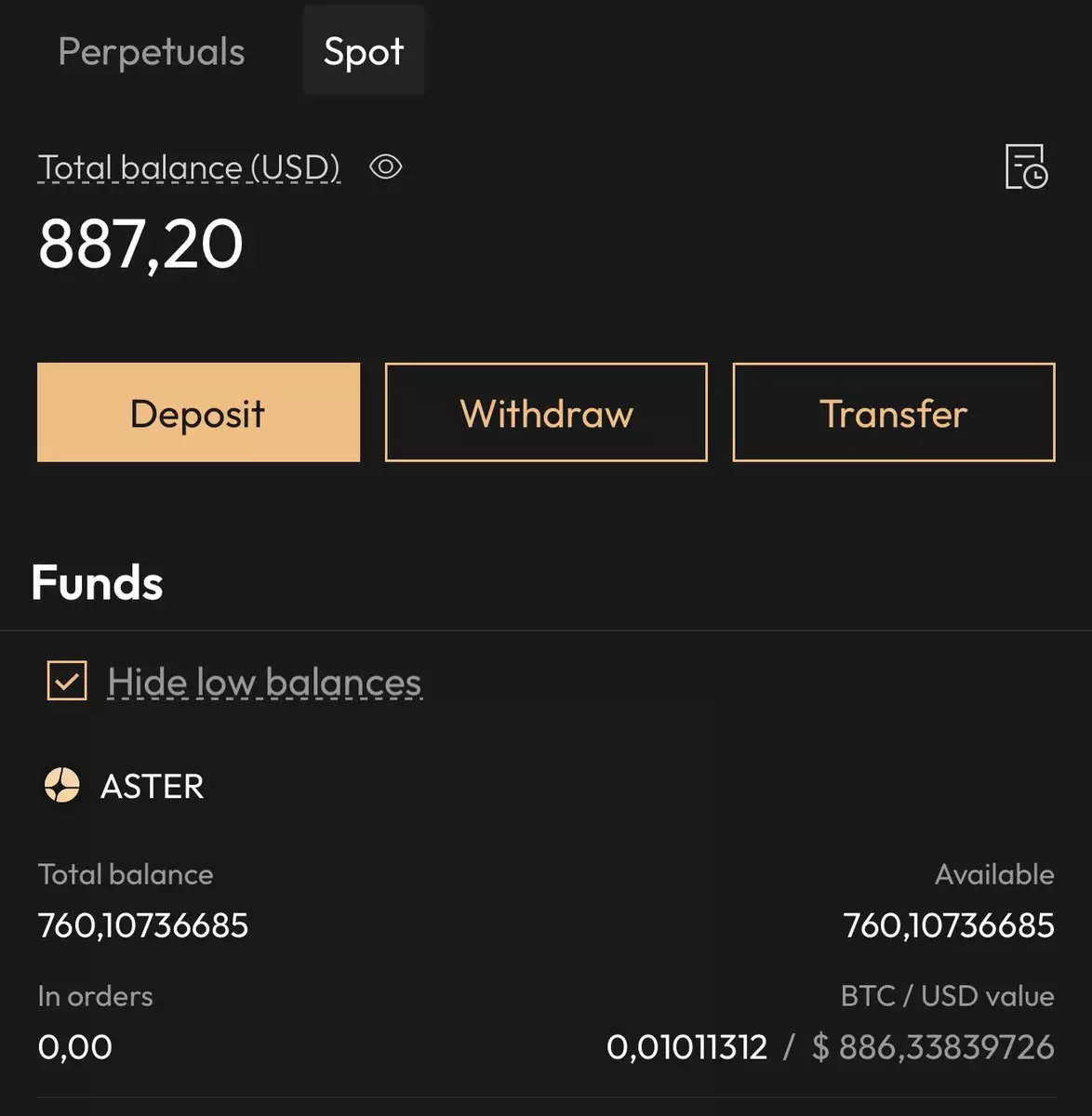Click the BTC / USD value label
Screen dimensions: 1092x1116
tap(947, 996)
